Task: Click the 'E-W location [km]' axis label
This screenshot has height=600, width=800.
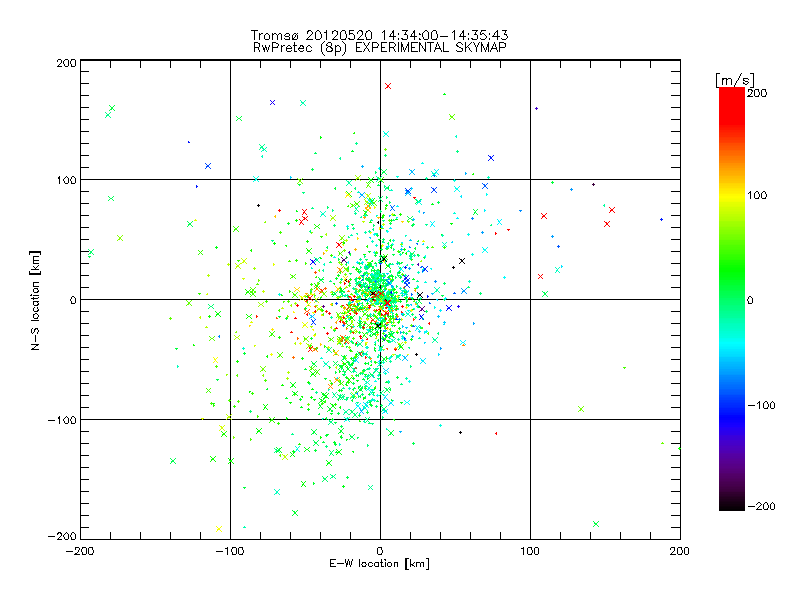Action: (379, 564)
